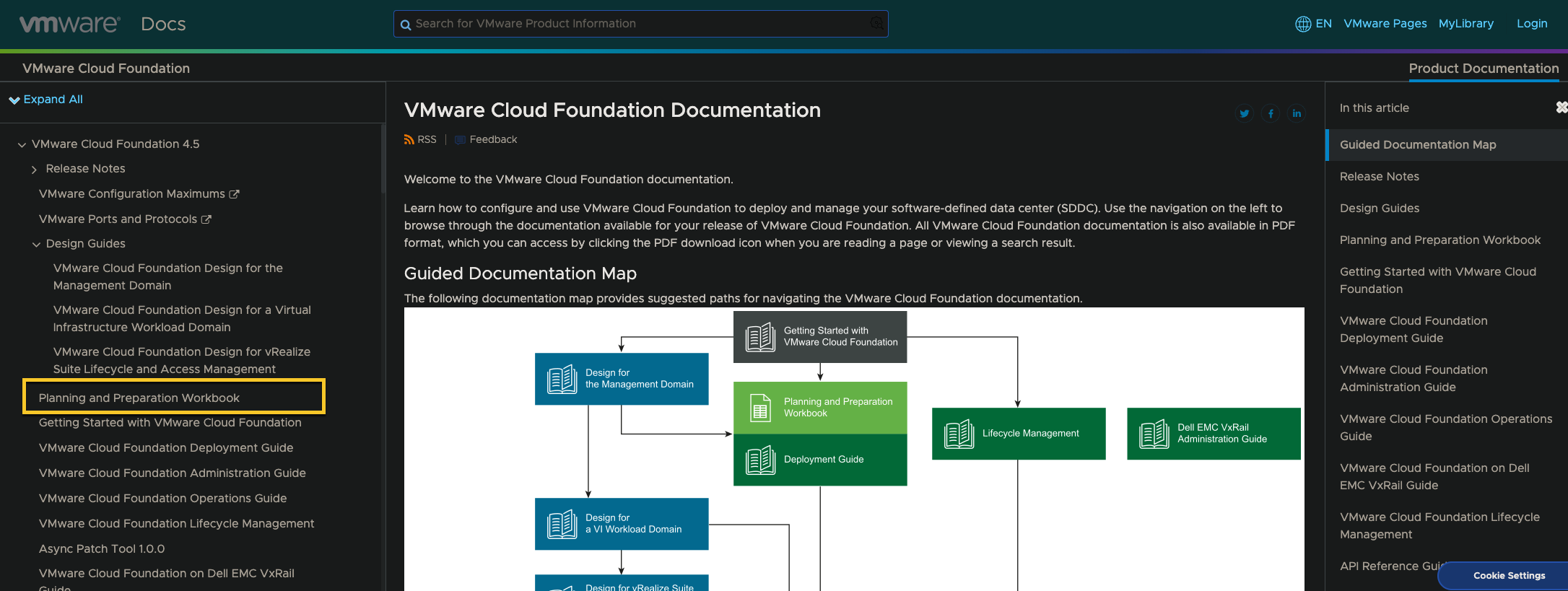
Task: Jump to Lifecycle Management in article outline
Action: coord(1439,526)
